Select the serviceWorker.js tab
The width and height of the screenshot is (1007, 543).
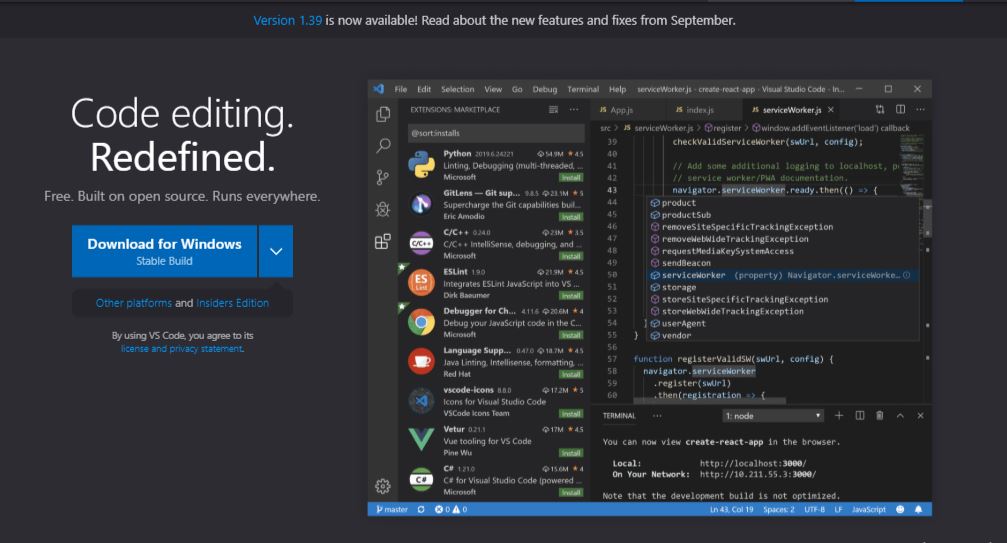pos(791,110)
